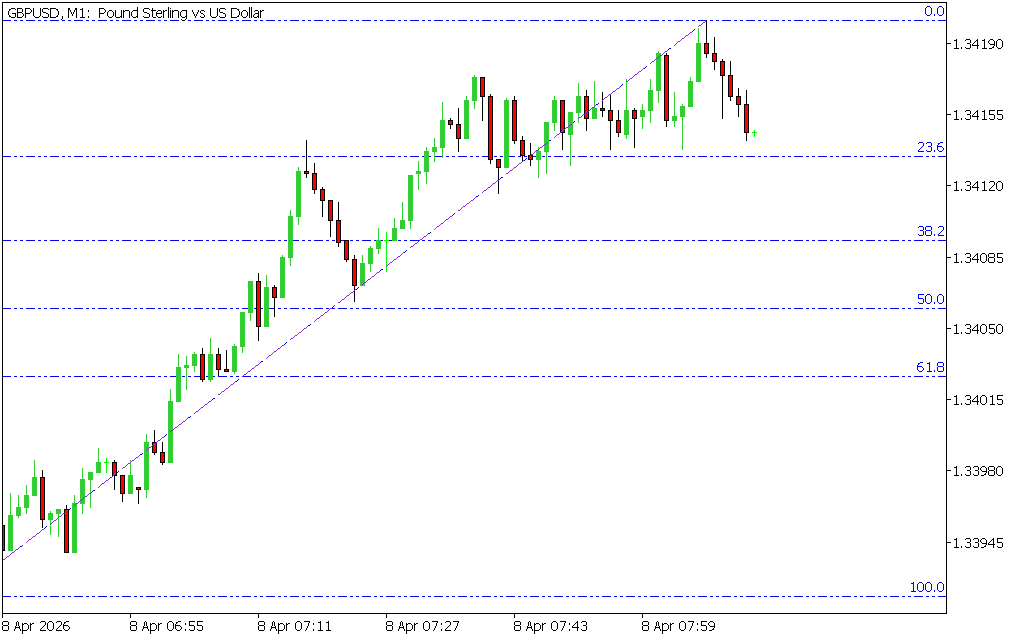
Task: Select the latest small green candle
Action: click(754, 132)
